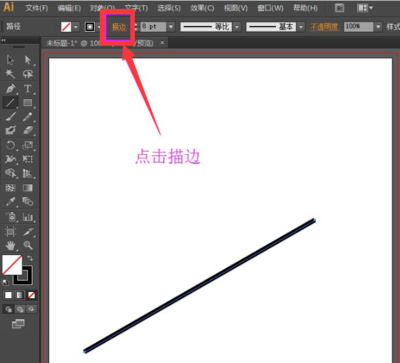Swap fill and stroke colors
This screenshot has height=363, width=400.
30,258
